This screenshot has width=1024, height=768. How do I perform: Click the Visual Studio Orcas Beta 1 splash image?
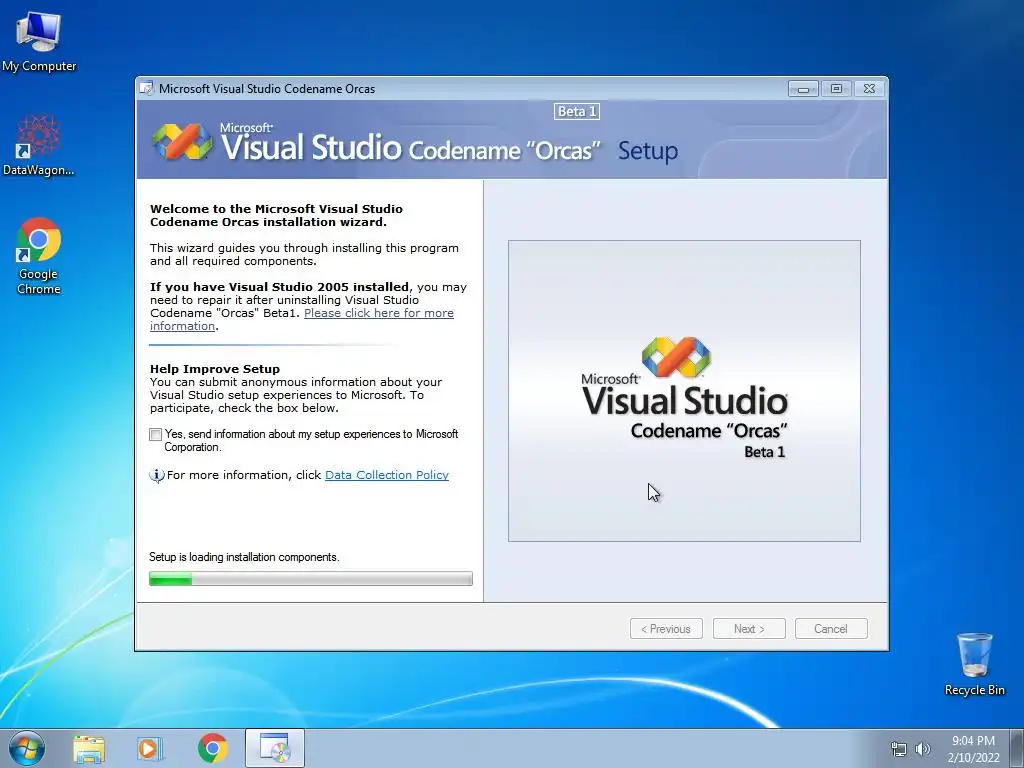coord(684,391)
